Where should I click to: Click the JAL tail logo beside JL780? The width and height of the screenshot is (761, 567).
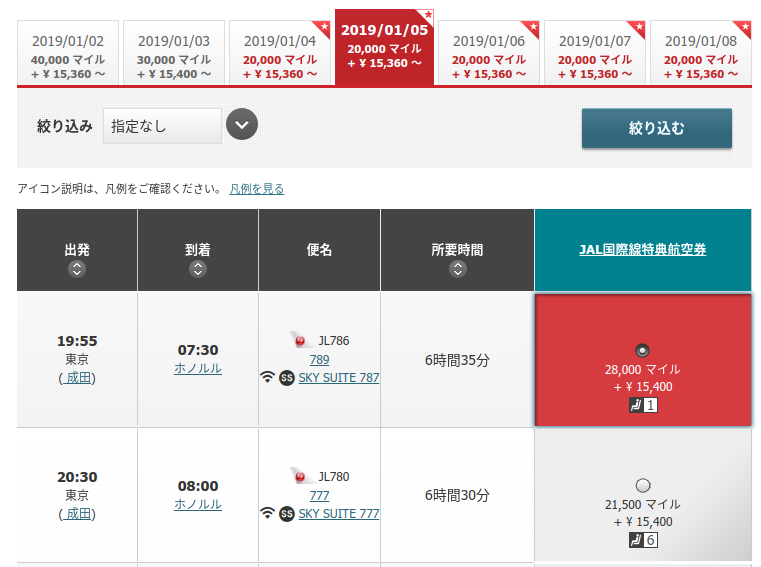(x=300, y=476)
